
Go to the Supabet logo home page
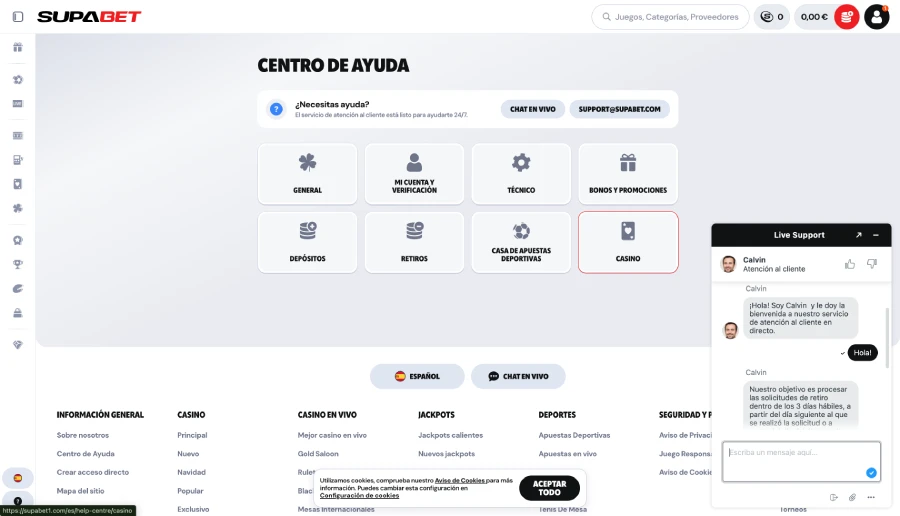[89, 17]
